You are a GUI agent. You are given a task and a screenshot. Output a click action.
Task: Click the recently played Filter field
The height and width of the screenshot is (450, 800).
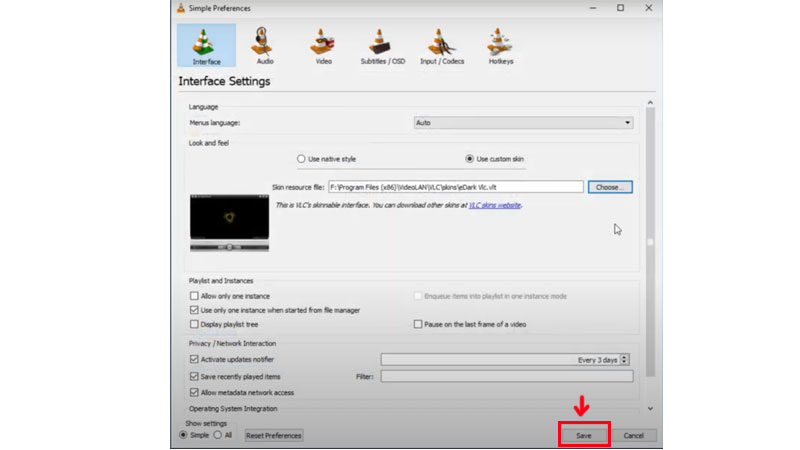click(x=507, y=377)
